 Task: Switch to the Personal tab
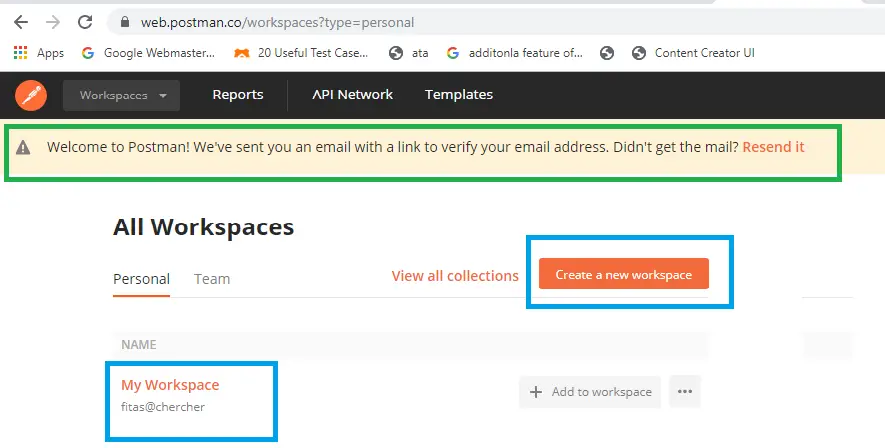coord(141,279)
